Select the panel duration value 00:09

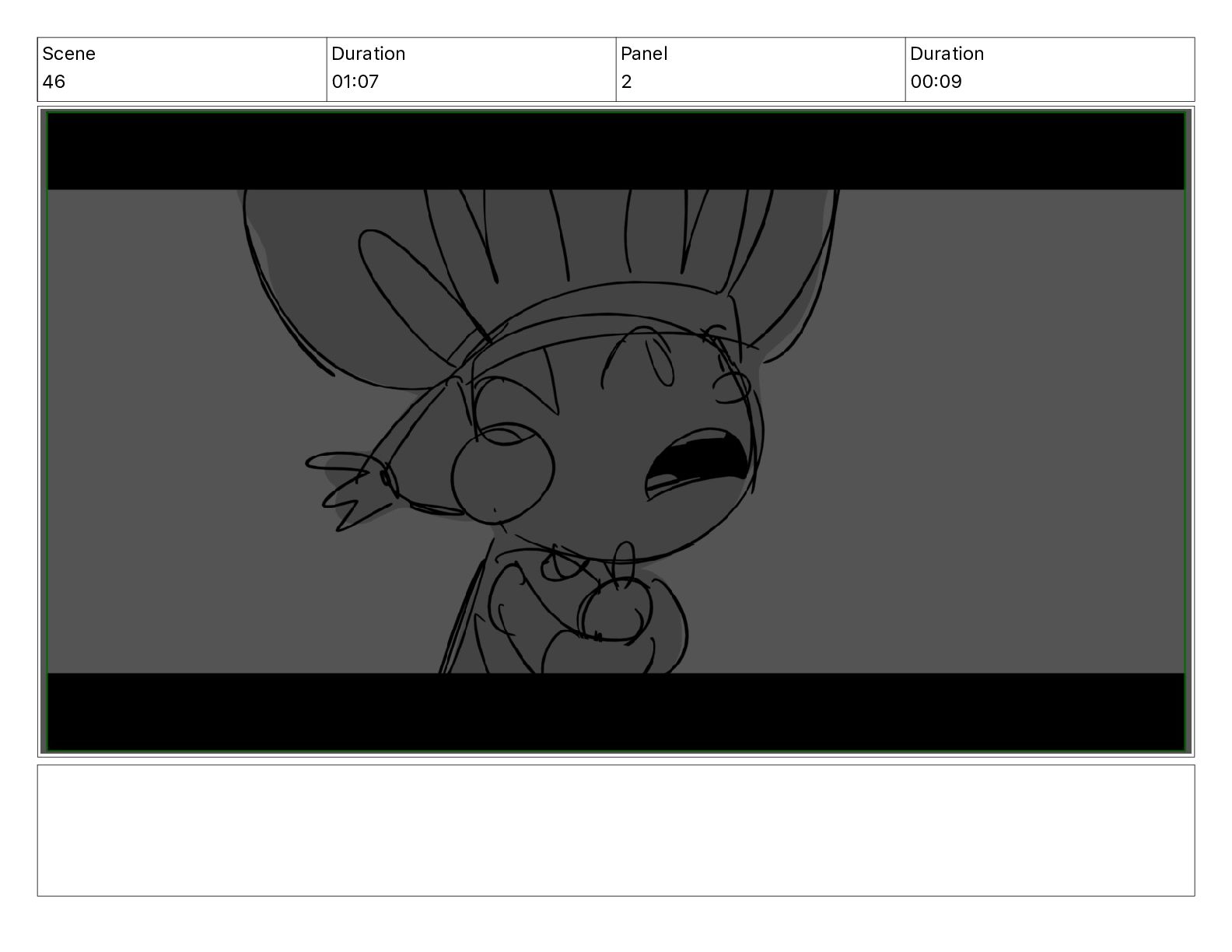pyautogui.click(x=936, y=82)
